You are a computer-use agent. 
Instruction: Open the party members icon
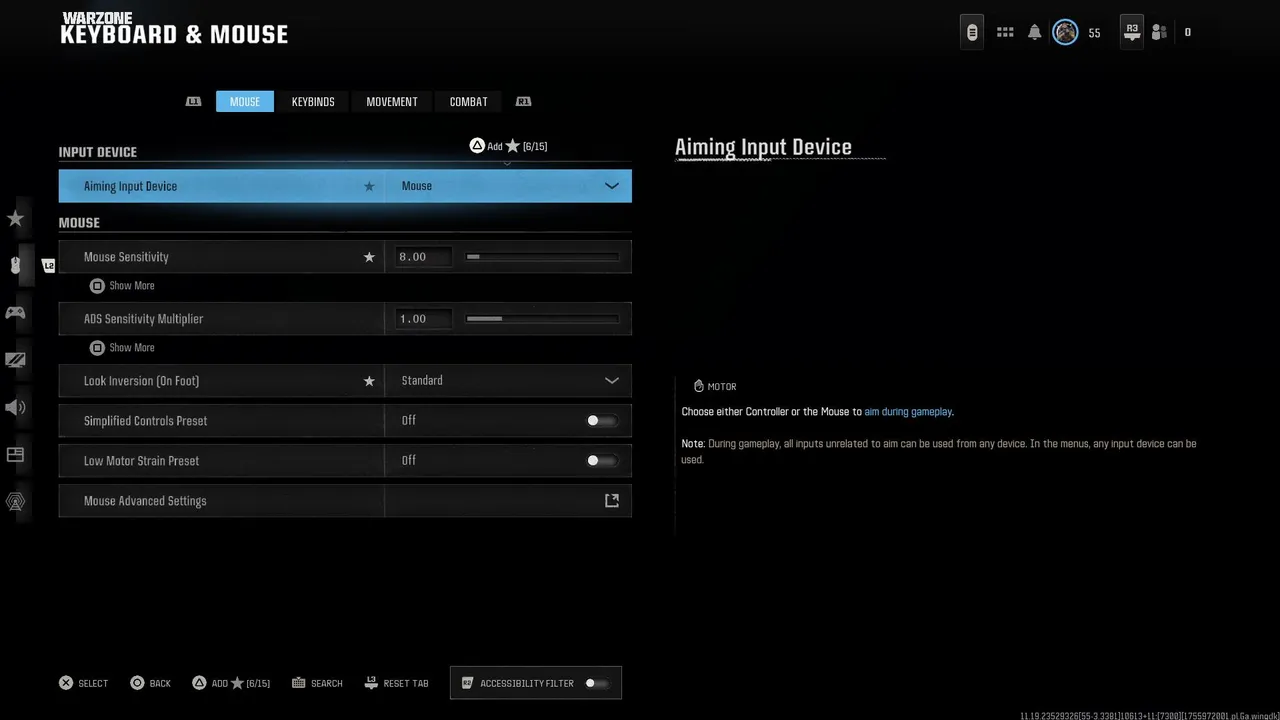pyautogui.click(x=1159, y=32)
